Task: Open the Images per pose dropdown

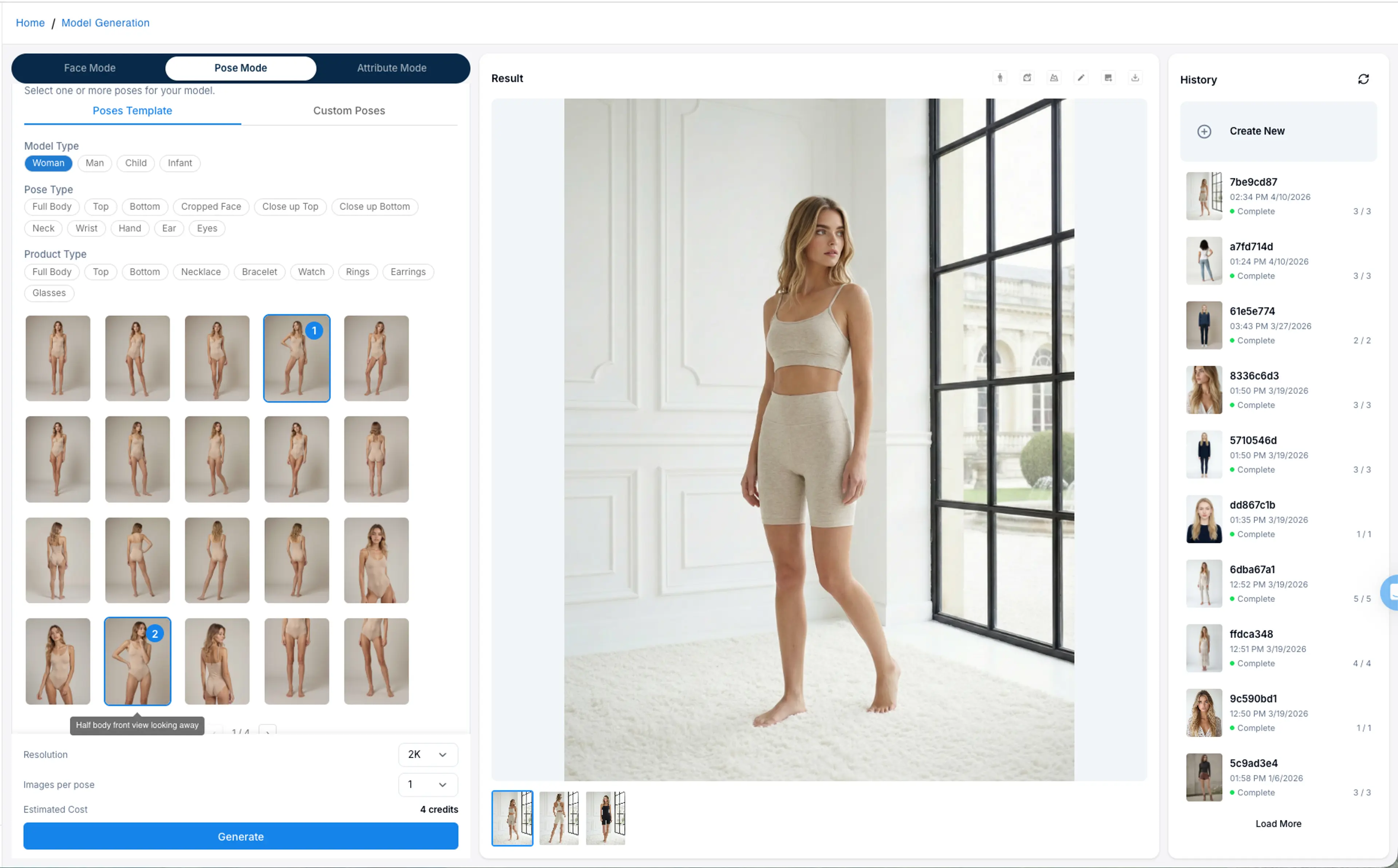Action: [428, 784]
